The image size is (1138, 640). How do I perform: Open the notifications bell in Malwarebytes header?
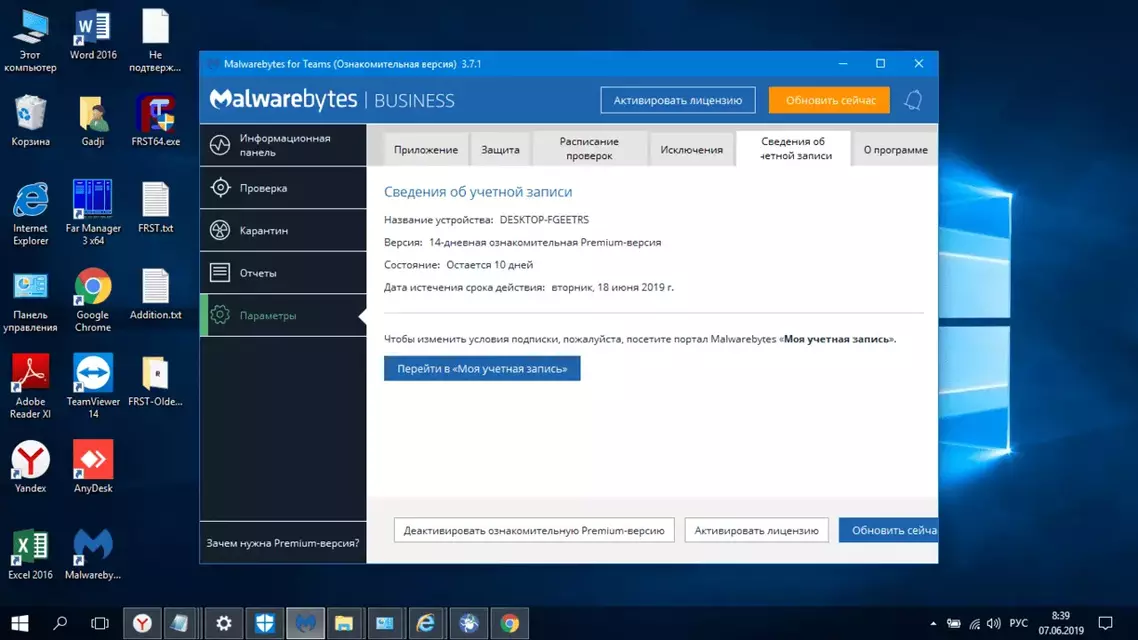click(x=913, y=100)
